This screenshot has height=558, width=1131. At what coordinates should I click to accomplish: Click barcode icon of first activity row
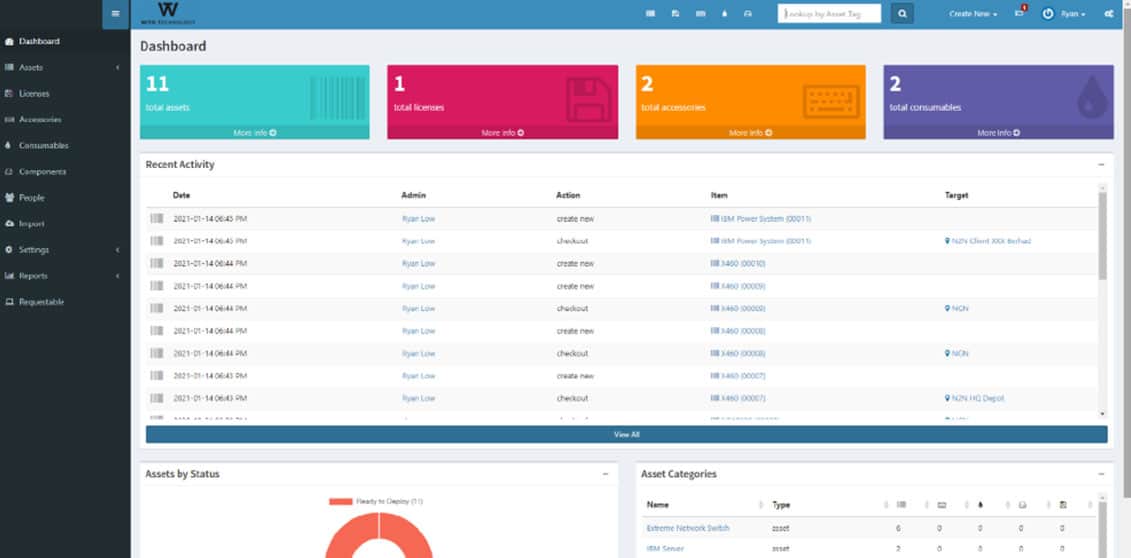(157, 218)
